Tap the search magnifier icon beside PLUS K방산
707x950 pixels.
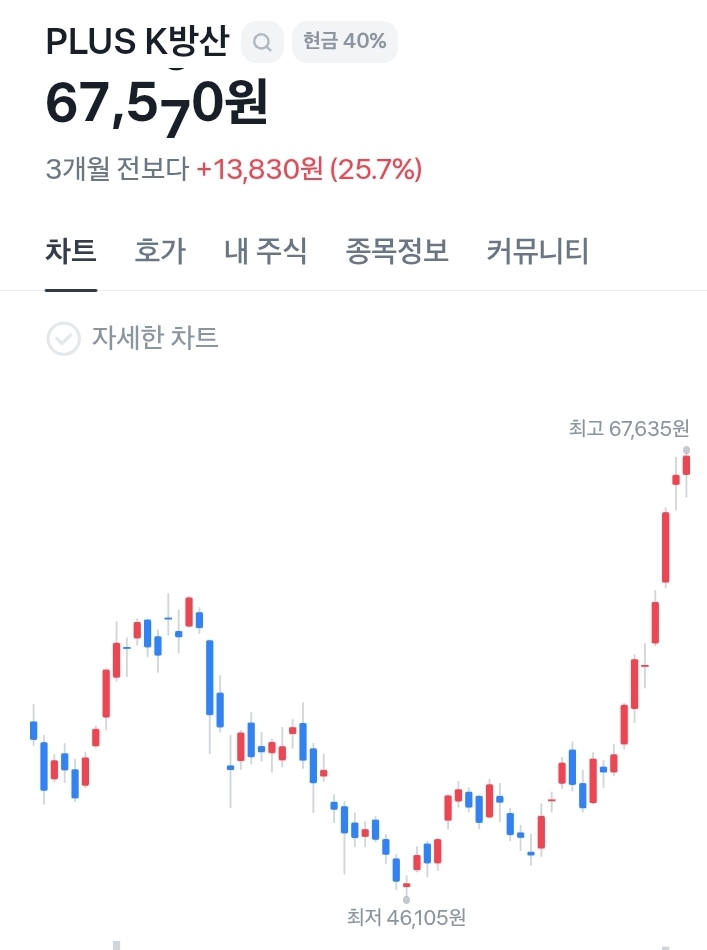(262, 42)
